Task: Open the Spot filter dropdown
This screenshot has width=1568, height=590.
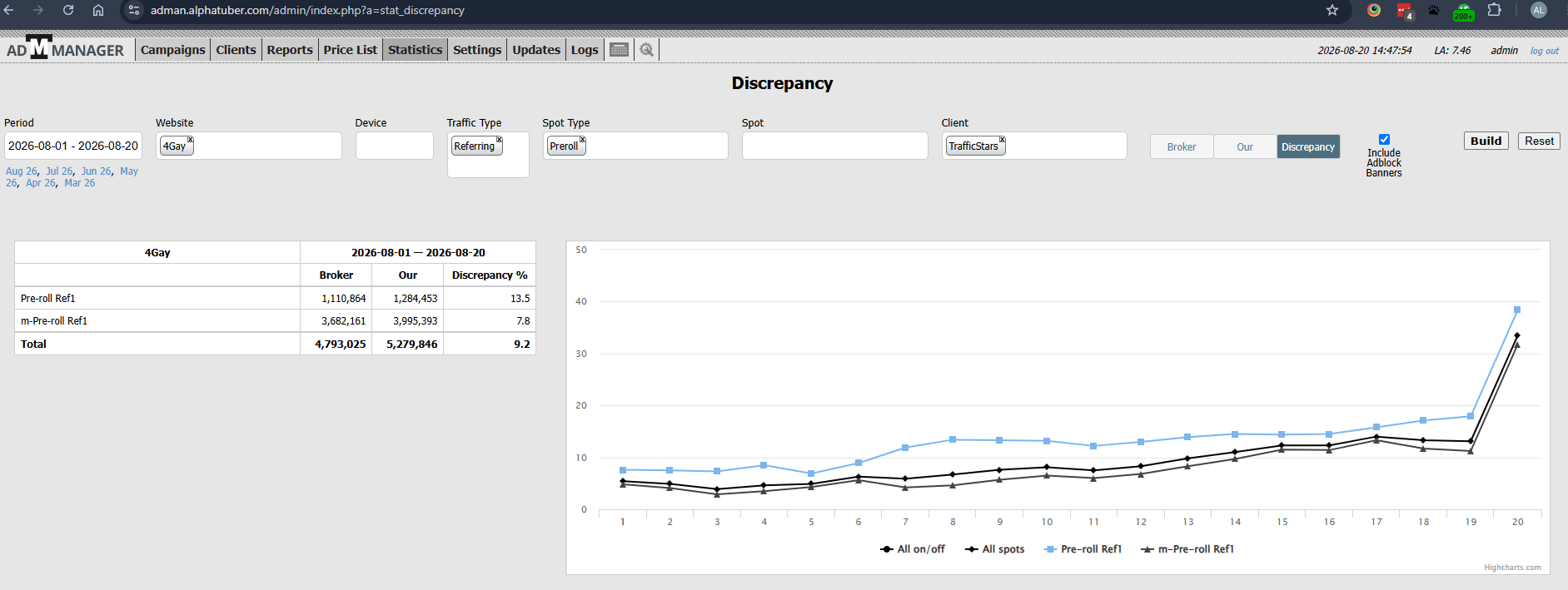Action: (x=834, y=146)
